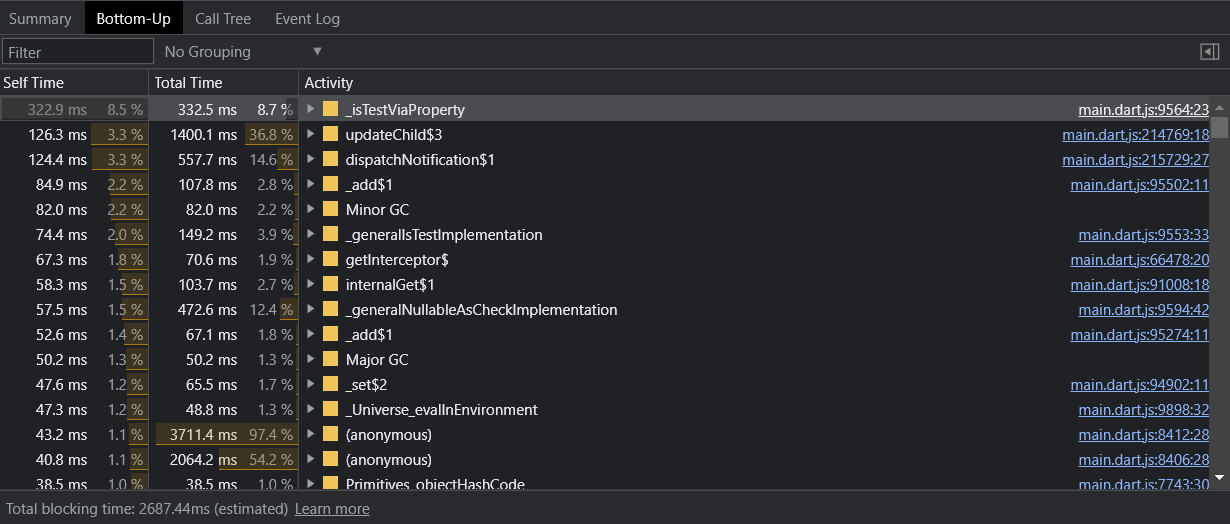Select the Bottom-Up tab
Image resolution: width=1230 pixels, height=524 pixels.
click(x=133, y=18)
